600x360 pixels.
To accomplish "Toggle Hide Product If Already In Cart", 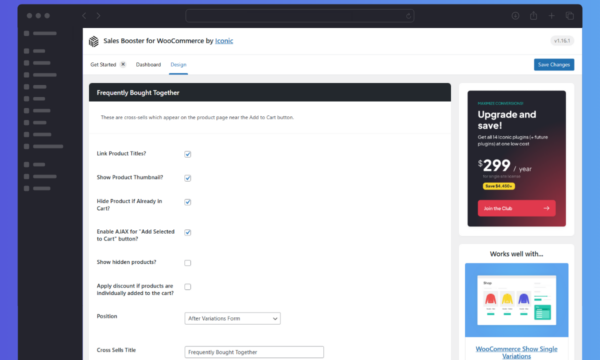I will pos(188,202).
